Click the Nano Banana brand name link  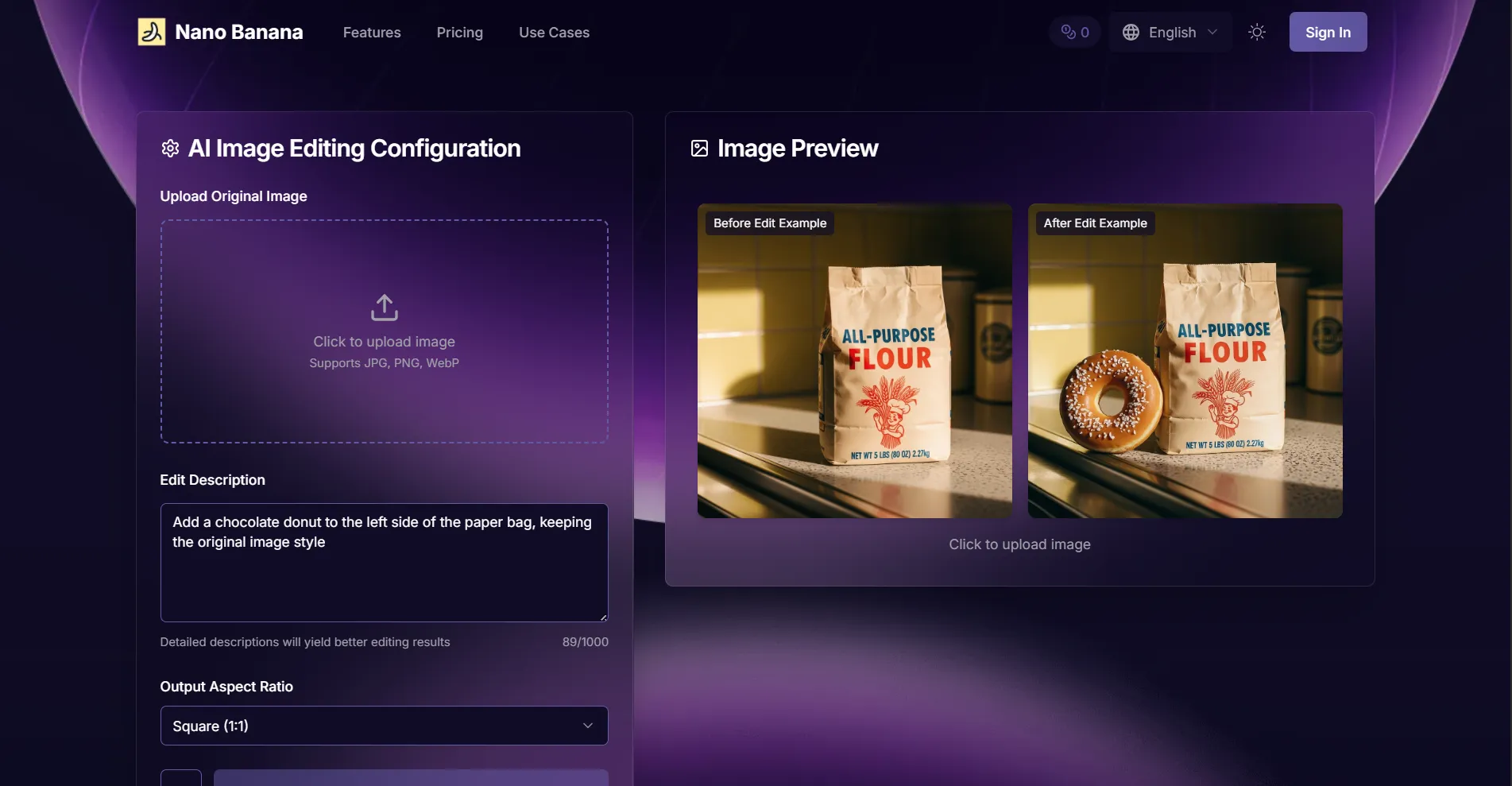[x=239, y=32]
